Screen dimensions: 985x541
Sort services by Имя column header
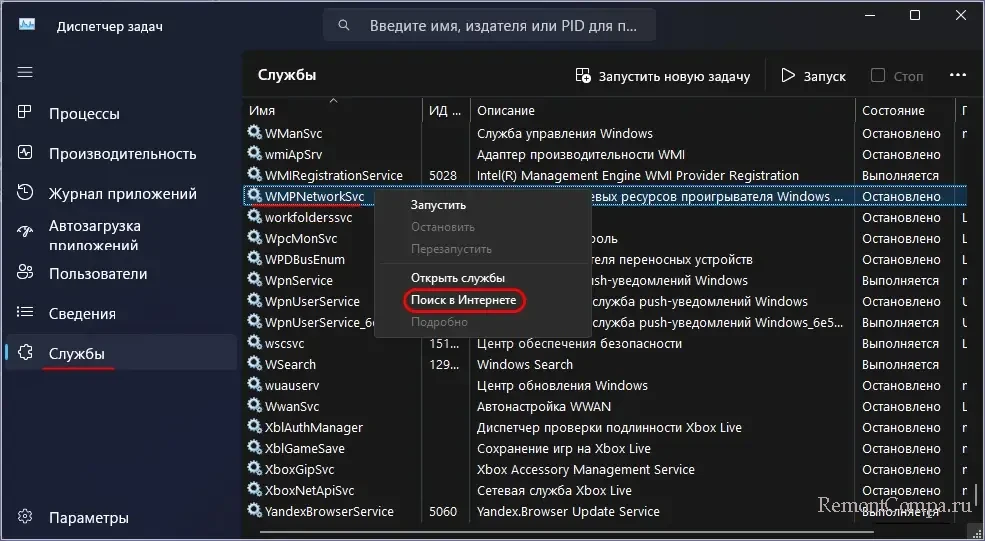click(x=263, y=111)
